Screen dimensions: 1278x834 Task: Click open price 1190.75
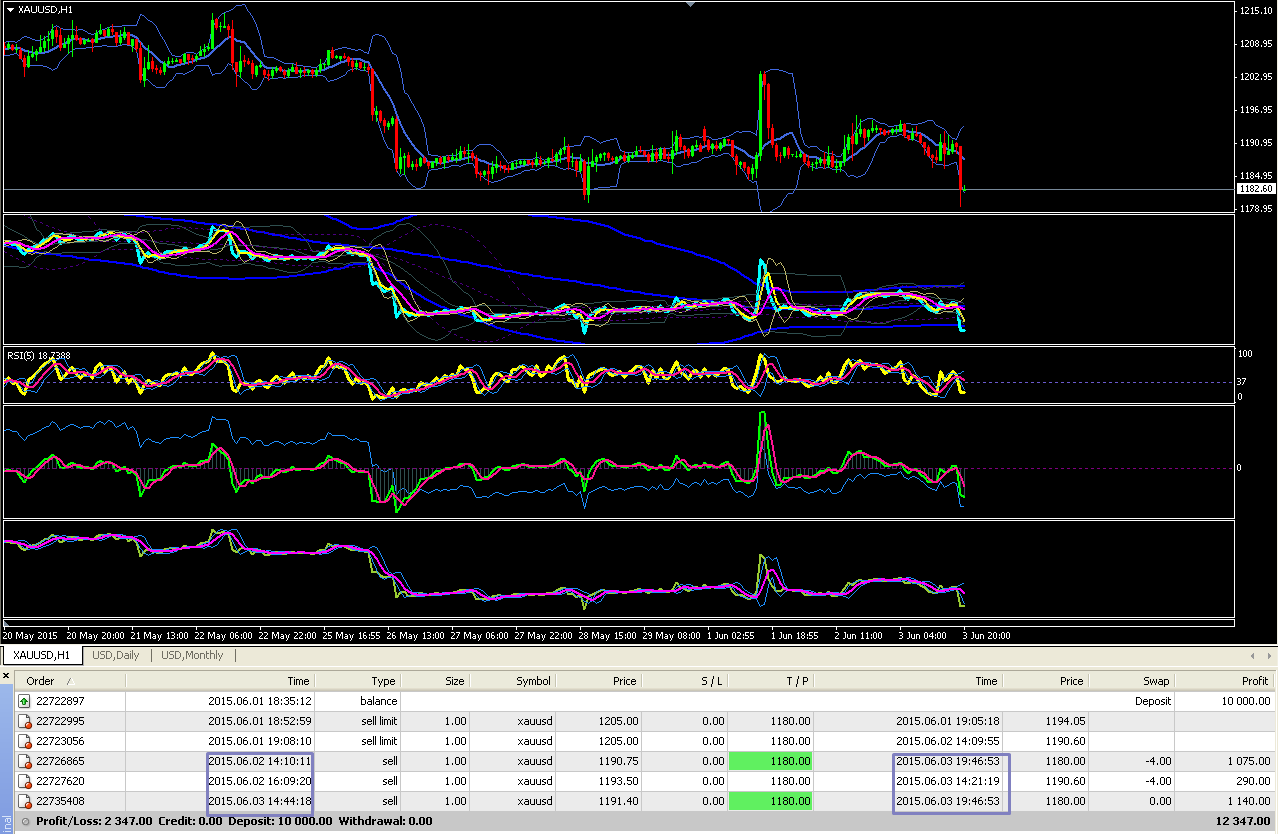[x=618, y=761]
